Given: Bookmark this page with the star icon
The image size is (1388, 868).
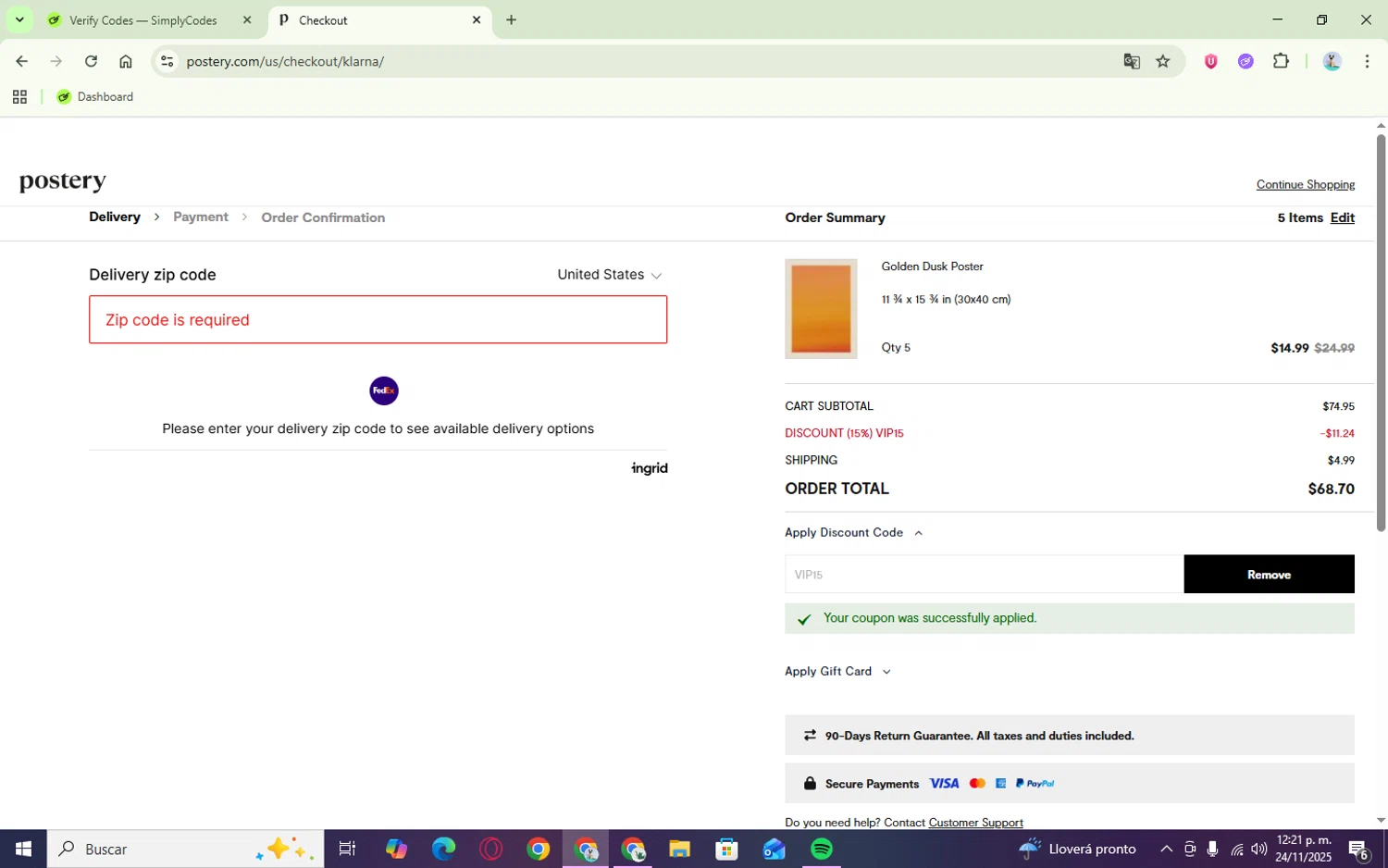Looking at the screenshot, I should tap(1163, 62).
